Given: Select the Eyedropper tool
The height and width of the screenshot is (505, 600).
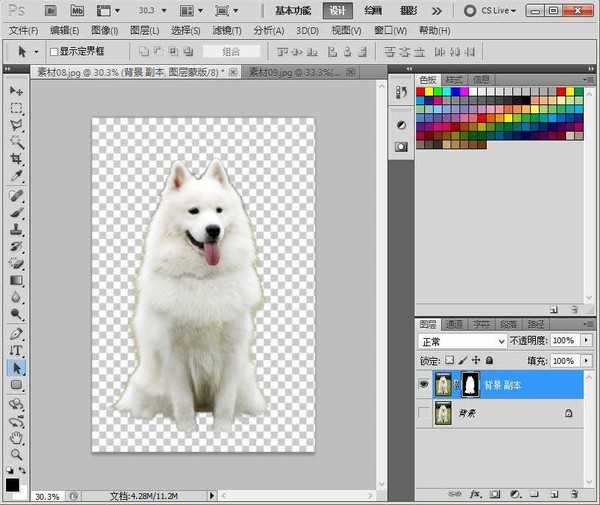Looking at the screenshot, I should tap(16, 176).
